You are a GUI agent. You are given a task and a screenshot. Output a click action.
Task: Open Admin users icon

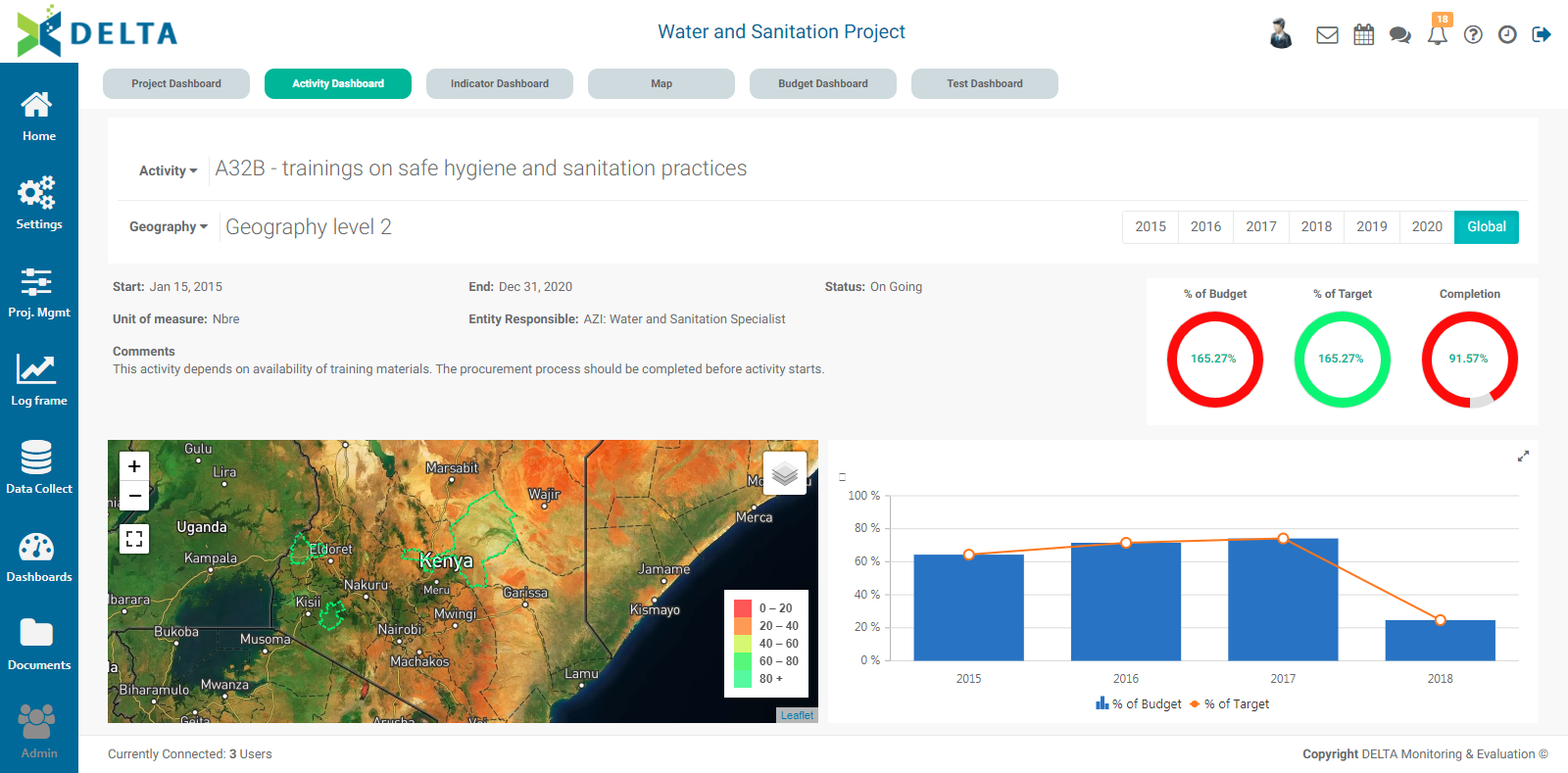point(38,733)
